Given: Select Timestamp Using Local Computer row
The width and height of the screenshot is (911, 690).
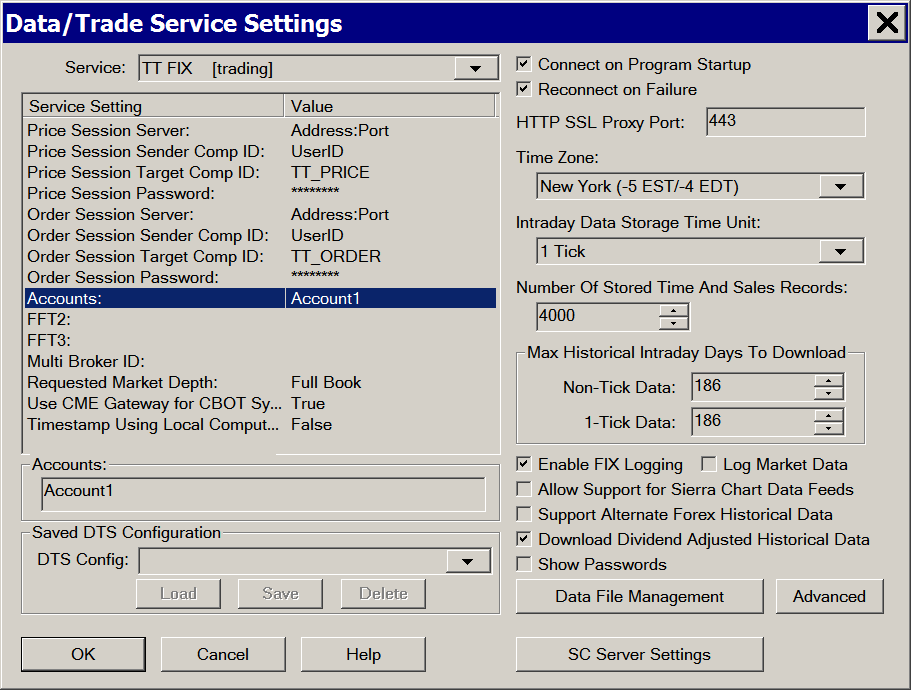Looking at the screenshot, I should (x=260, y=425).
